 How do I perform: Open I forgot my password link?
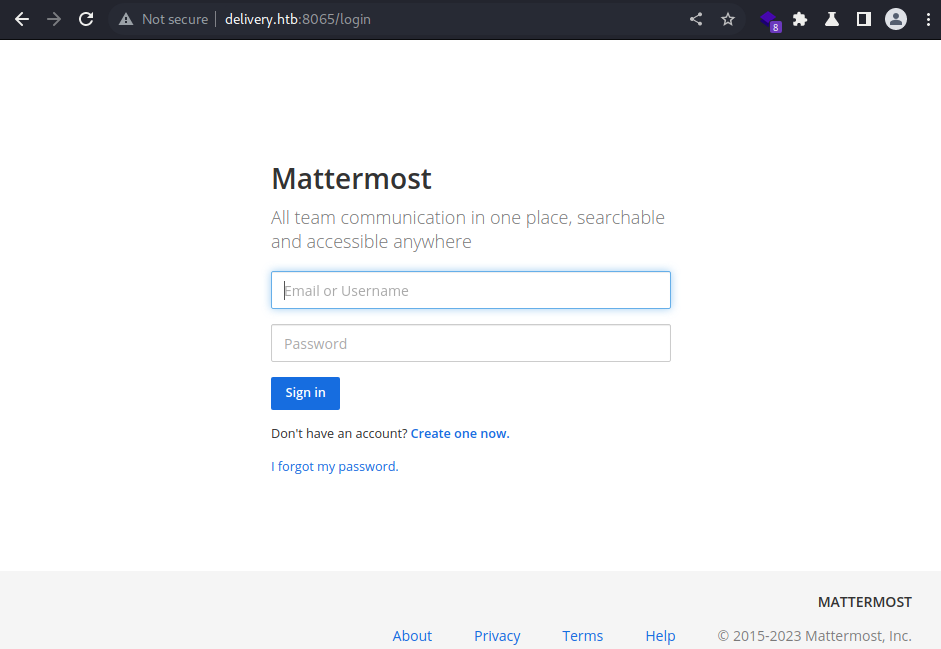point(335,466)
